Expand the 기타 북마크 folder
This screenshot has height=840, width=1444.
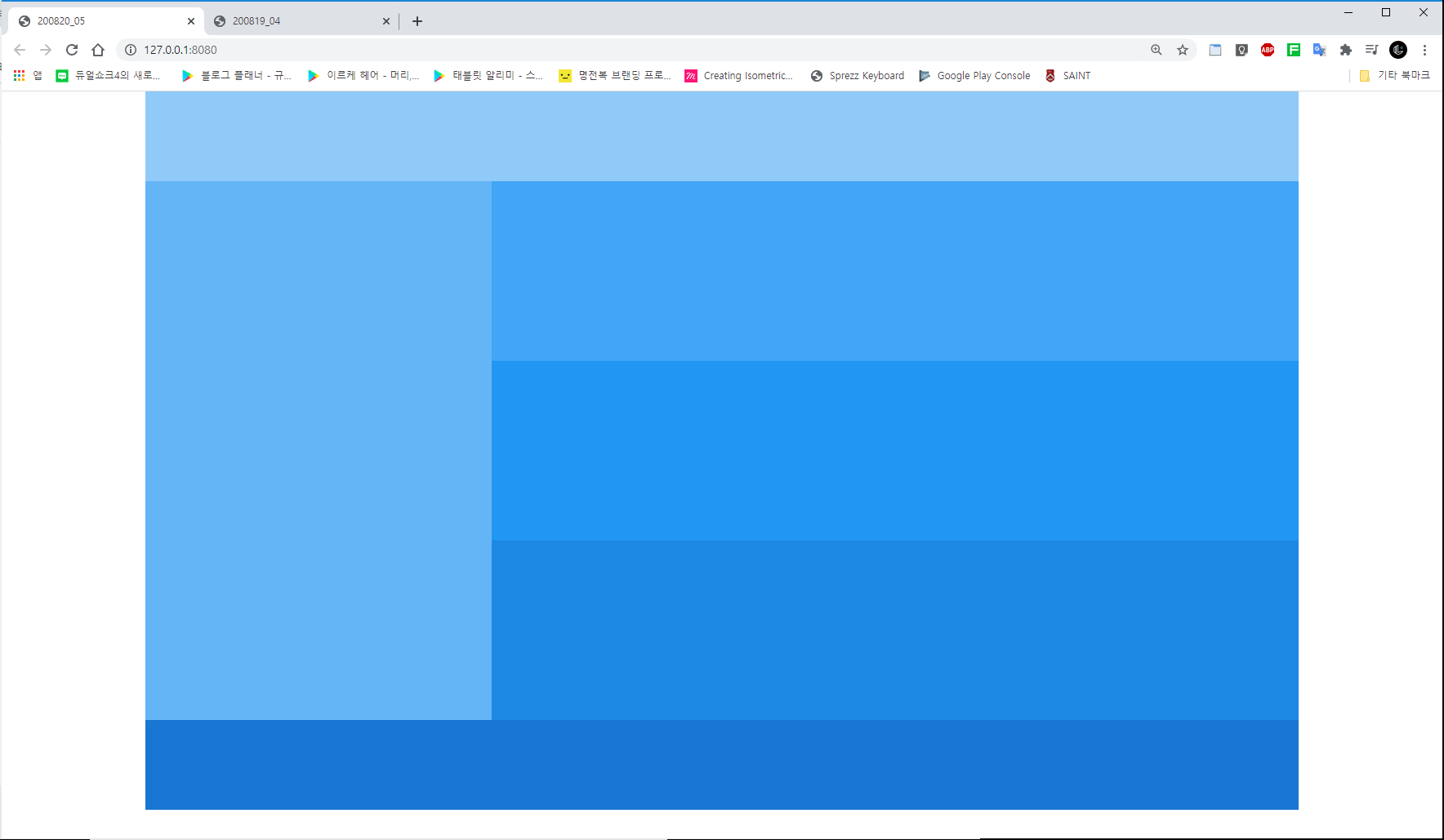[x=1394, y=76]
